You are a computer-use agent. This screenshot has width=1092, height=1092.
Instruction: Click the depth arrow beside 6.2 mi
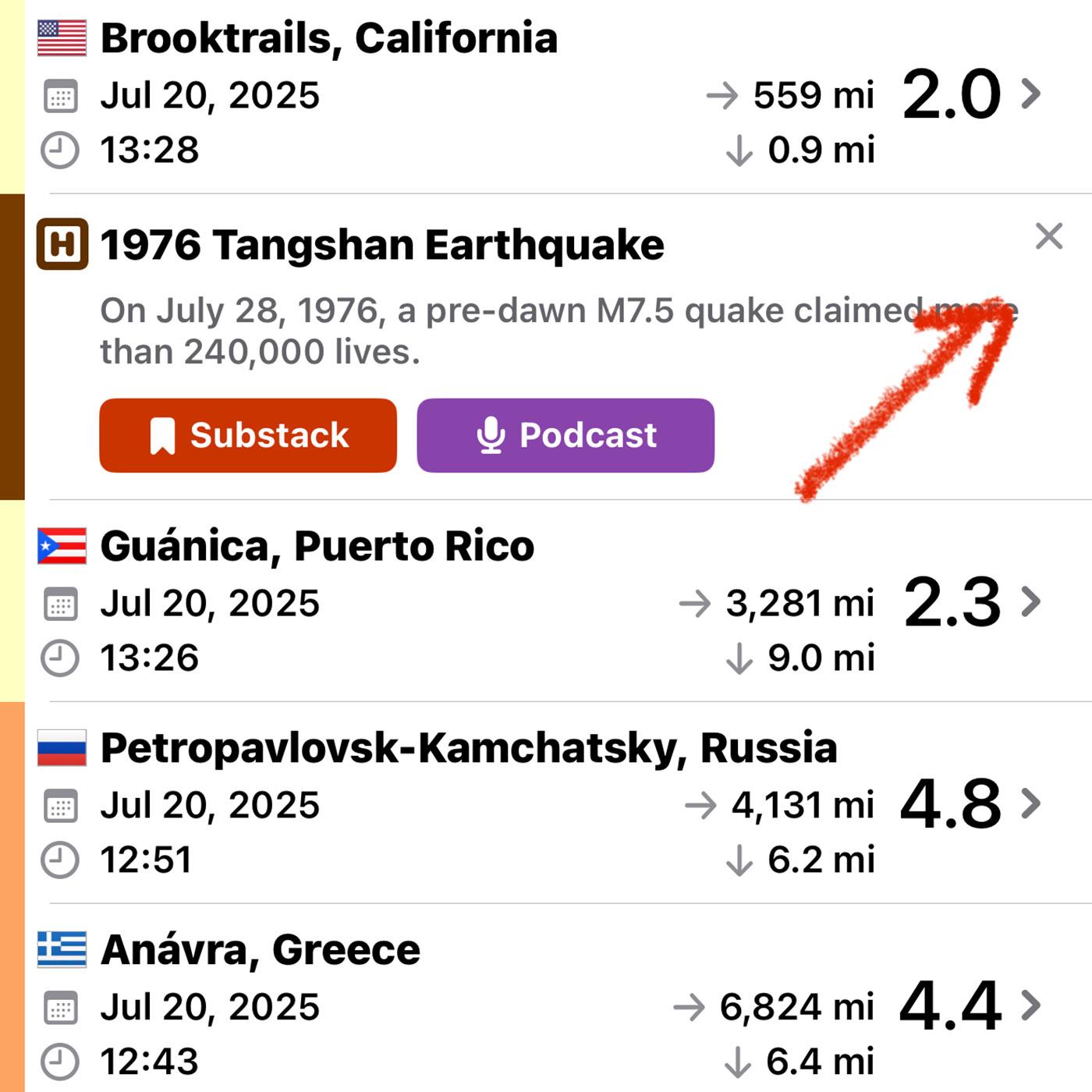pyautogui.click(x=739, y=860)
